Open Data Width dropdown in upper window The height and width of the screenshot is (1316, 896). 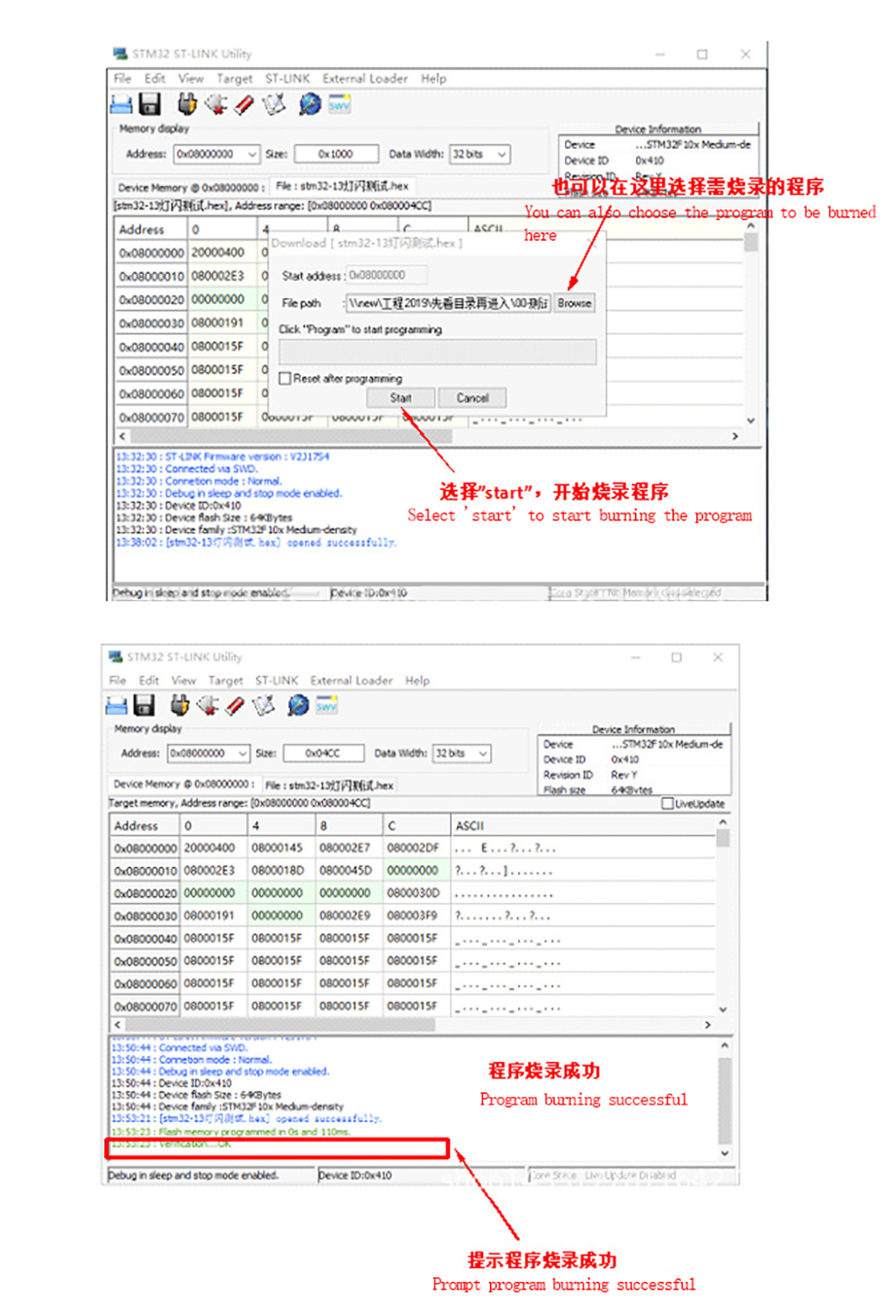pos(502,154)
